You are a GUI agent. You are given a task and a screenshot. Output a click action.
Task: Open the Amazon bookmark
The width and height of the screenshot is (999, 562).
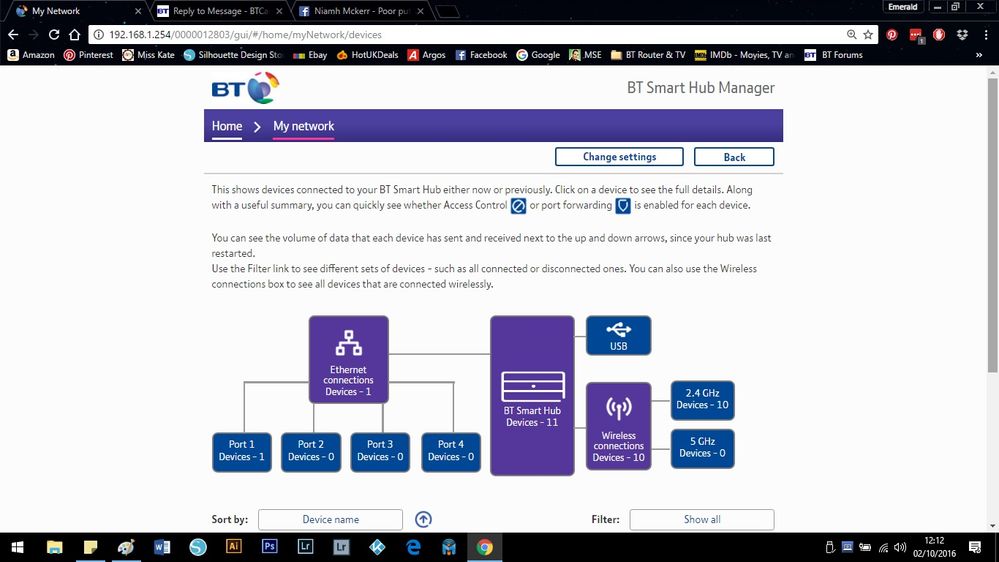pyautogui.click(x=31, y=55)
